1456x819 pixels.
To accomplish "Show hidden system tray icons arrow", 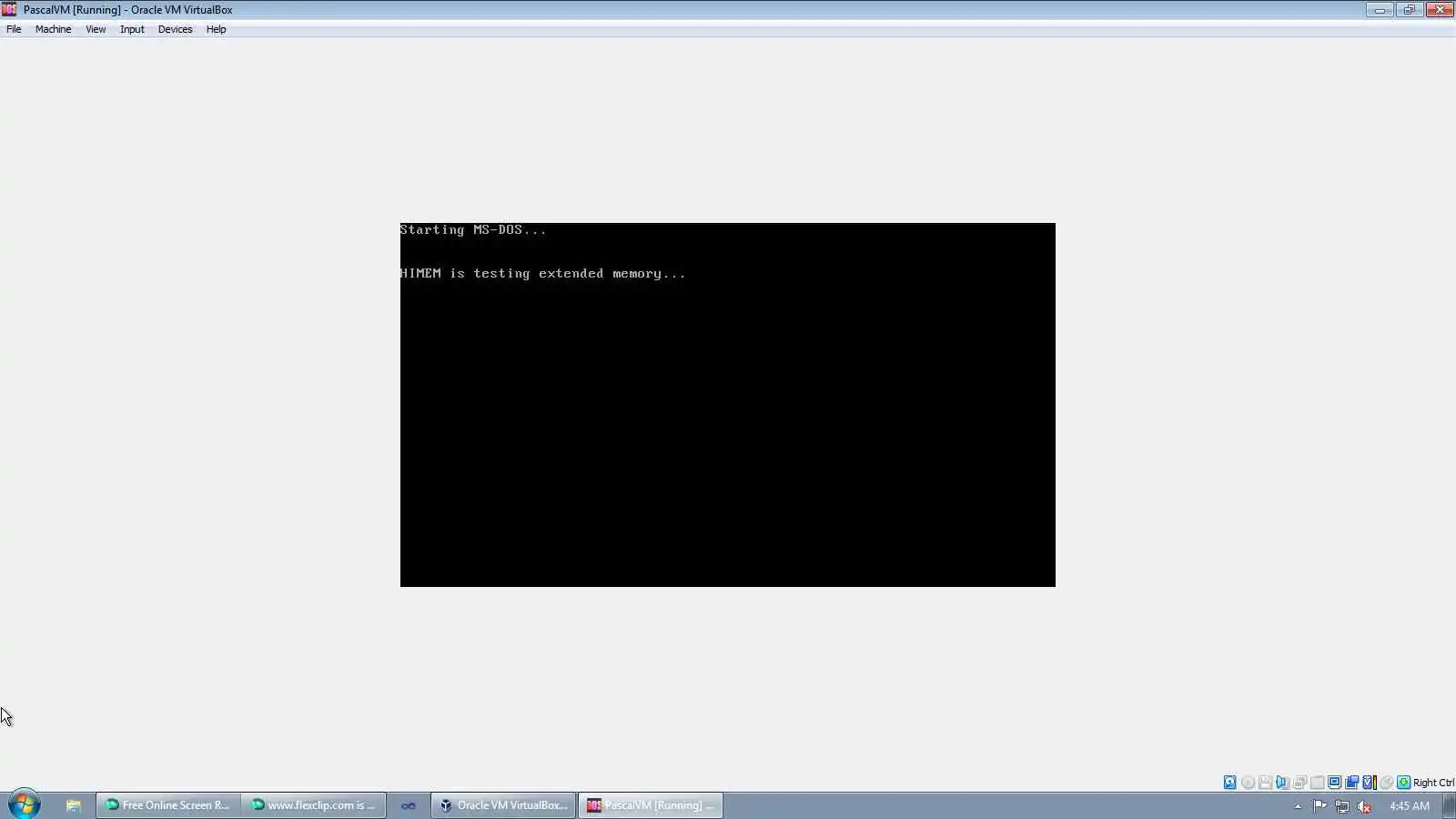I will tap(1298, 806).
